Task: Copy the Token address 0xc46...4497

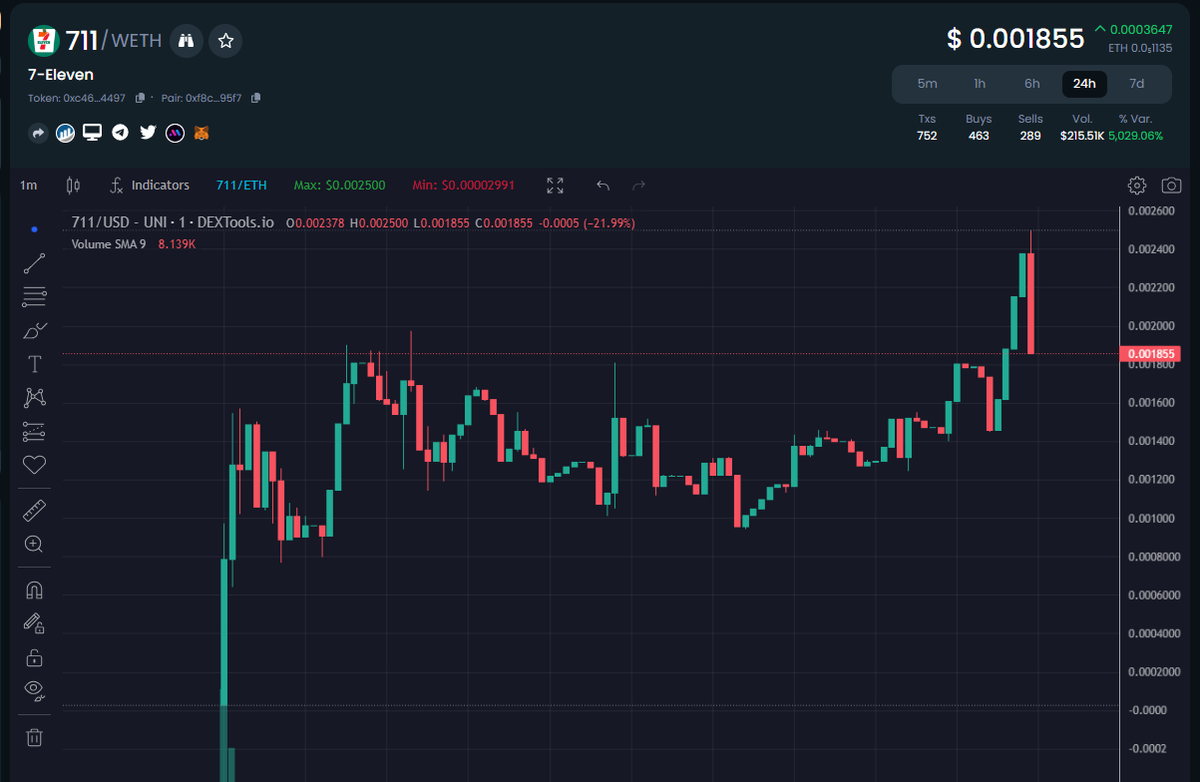Action: (140, 98)
